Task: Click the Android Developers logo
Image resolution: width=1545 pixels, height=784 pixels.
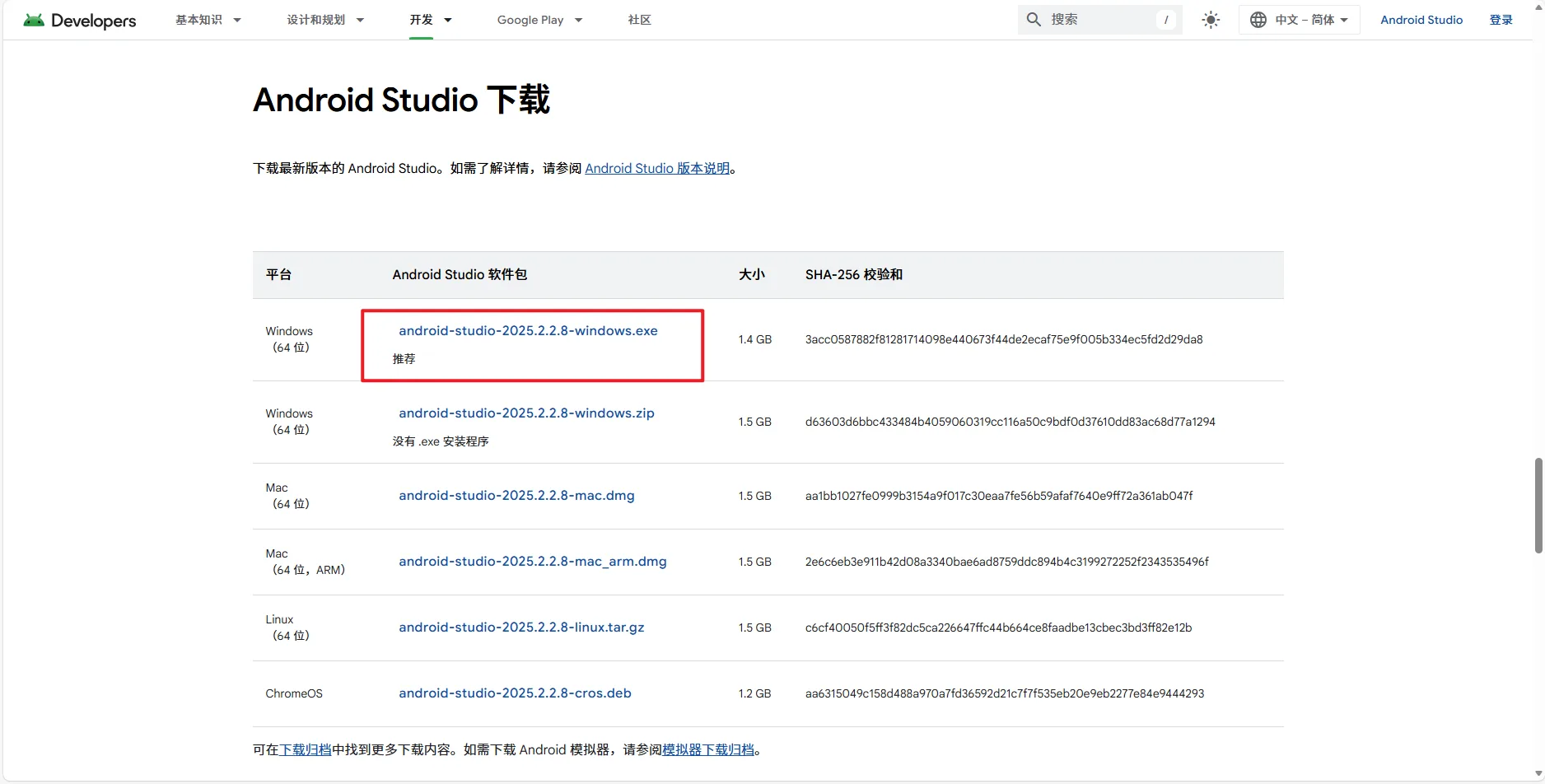Action: click(x=80, y=20)
